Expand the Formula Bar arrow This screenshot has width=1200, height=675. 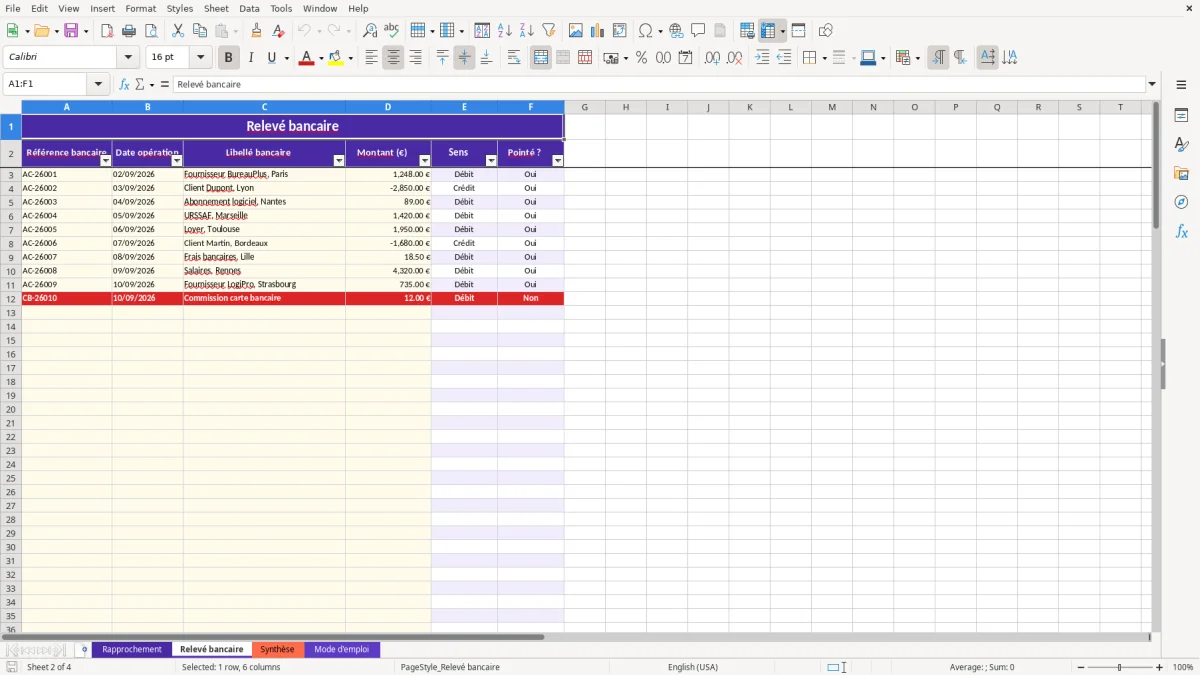tap(1152, 84)
